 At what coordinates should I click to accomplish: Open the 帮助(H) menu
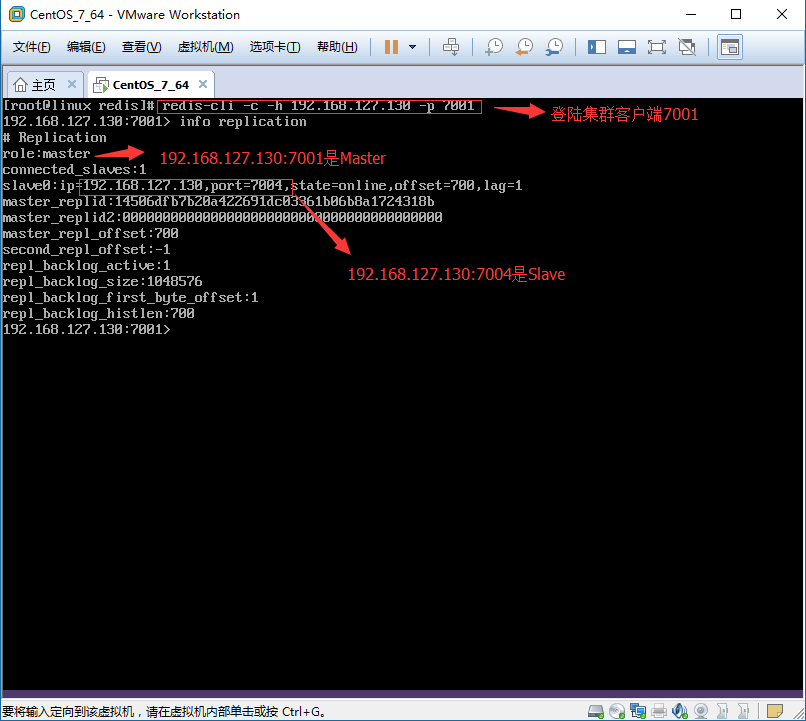(337, 47)
